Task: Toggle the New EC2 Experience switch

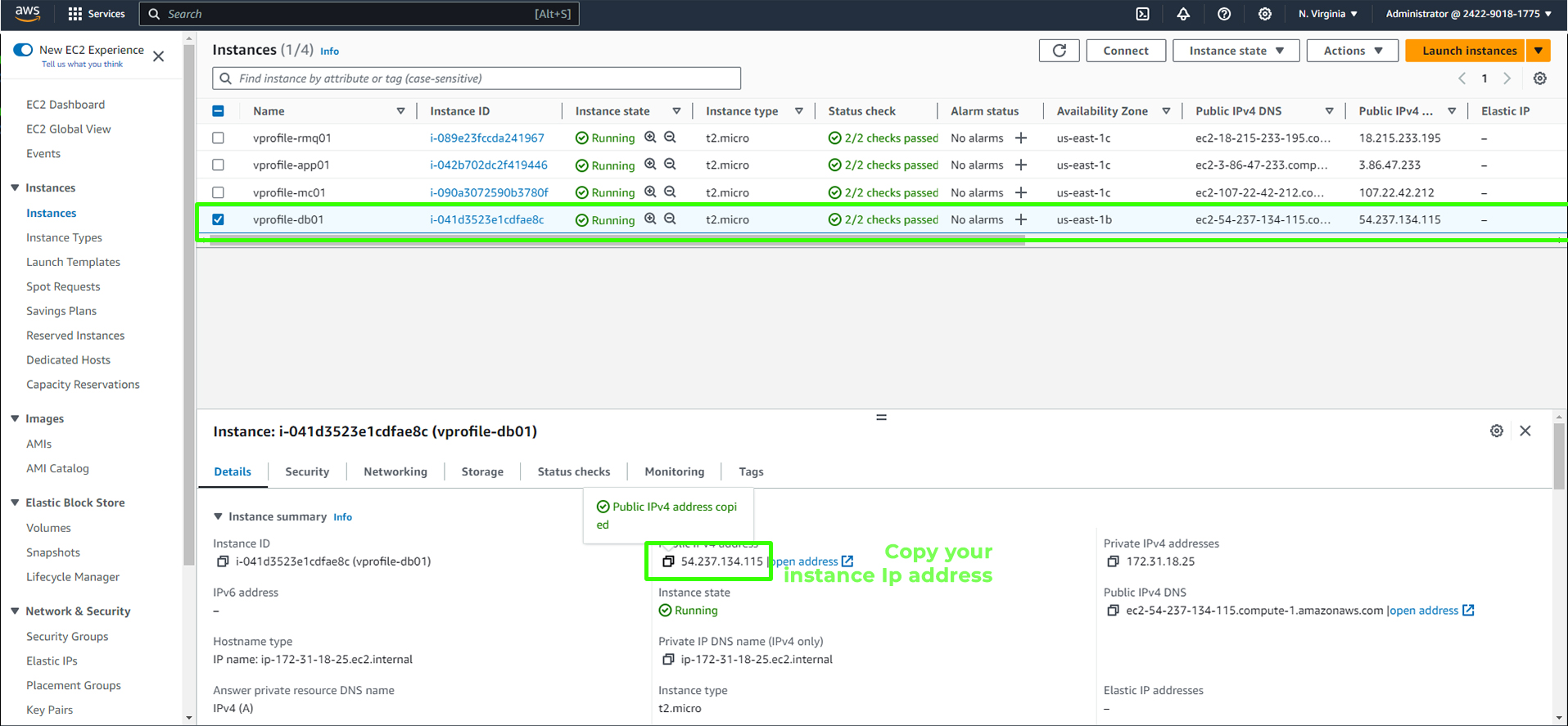Action: coord(23,50)
